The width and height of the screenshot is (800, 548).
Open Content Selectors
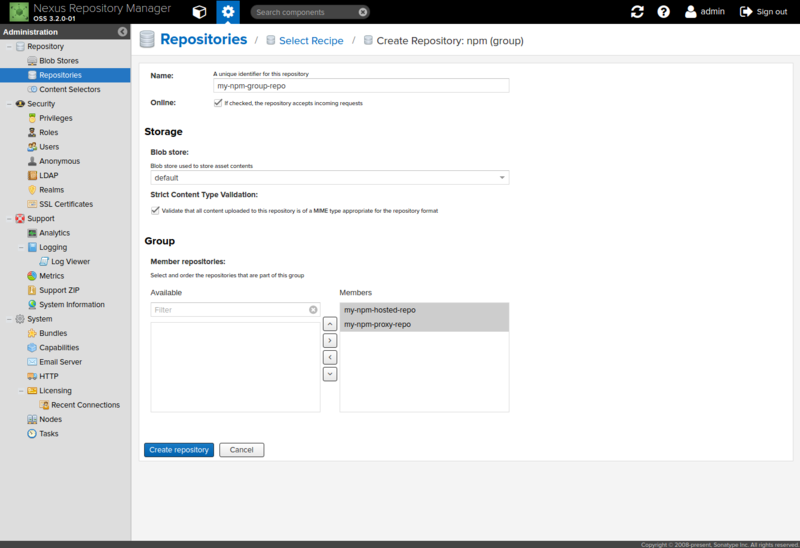pyautogui.click(x=69, y=89)
